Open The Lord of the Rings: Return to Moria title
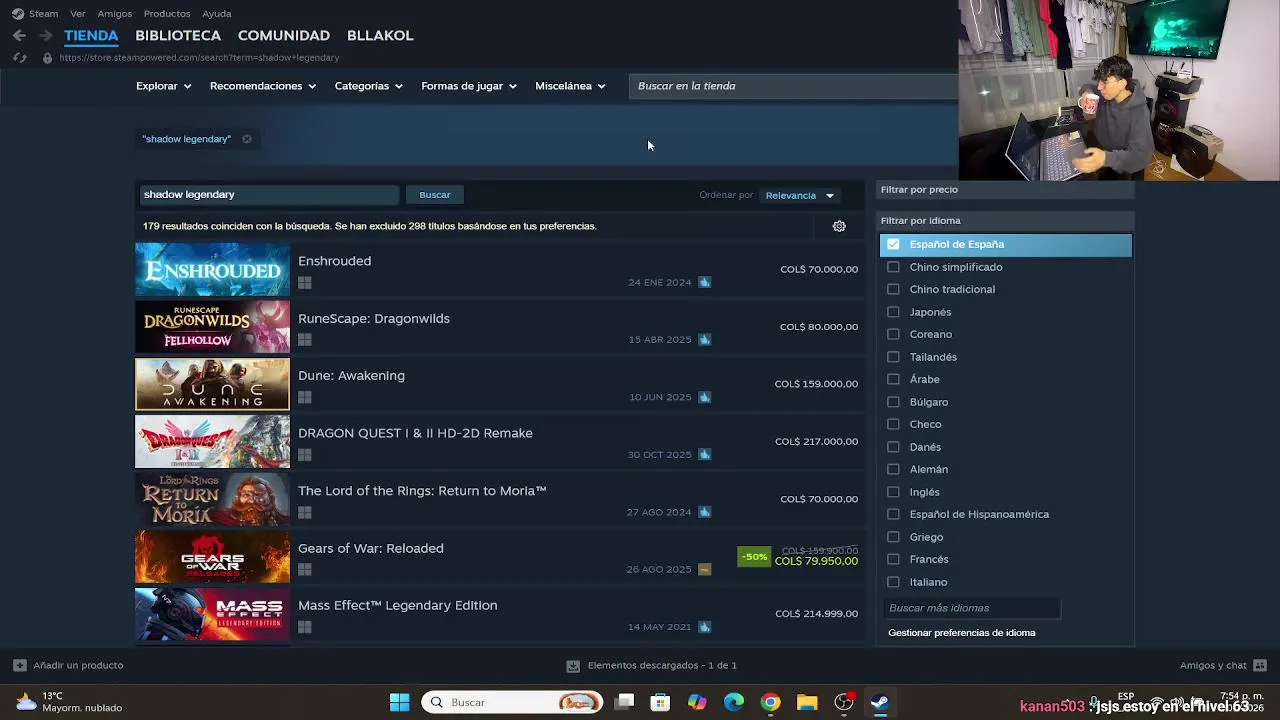The height and width of the screenshot is (720, 1280). point(422,491)
